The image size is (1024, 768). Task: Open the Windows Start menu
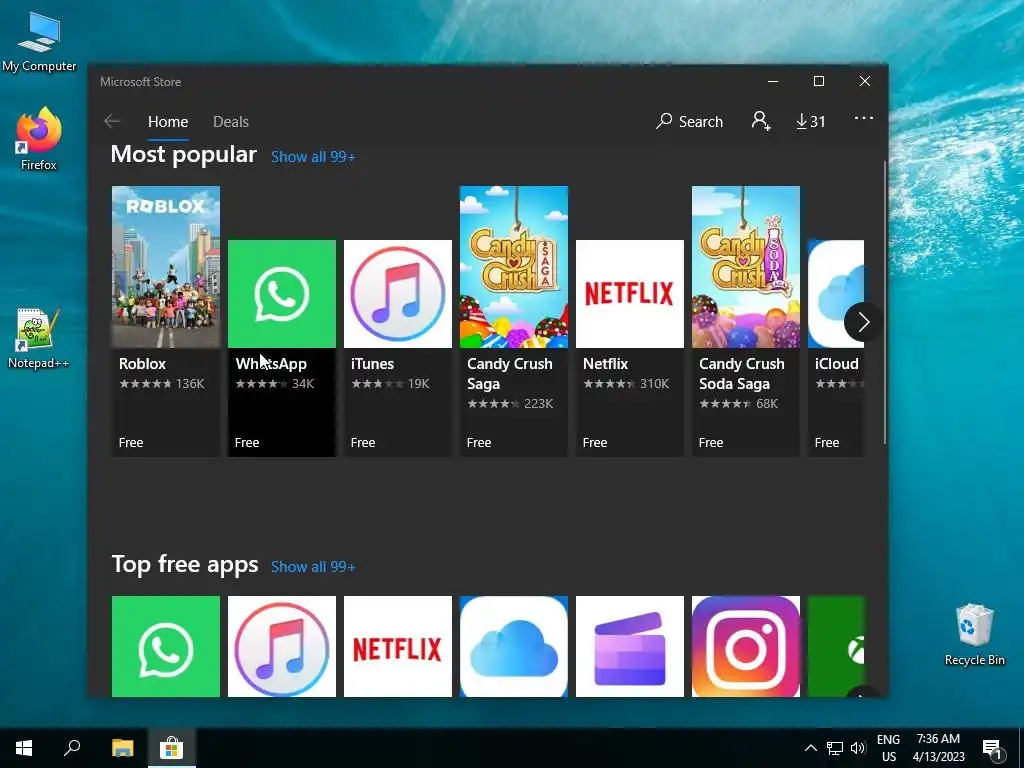click(24, 748)
